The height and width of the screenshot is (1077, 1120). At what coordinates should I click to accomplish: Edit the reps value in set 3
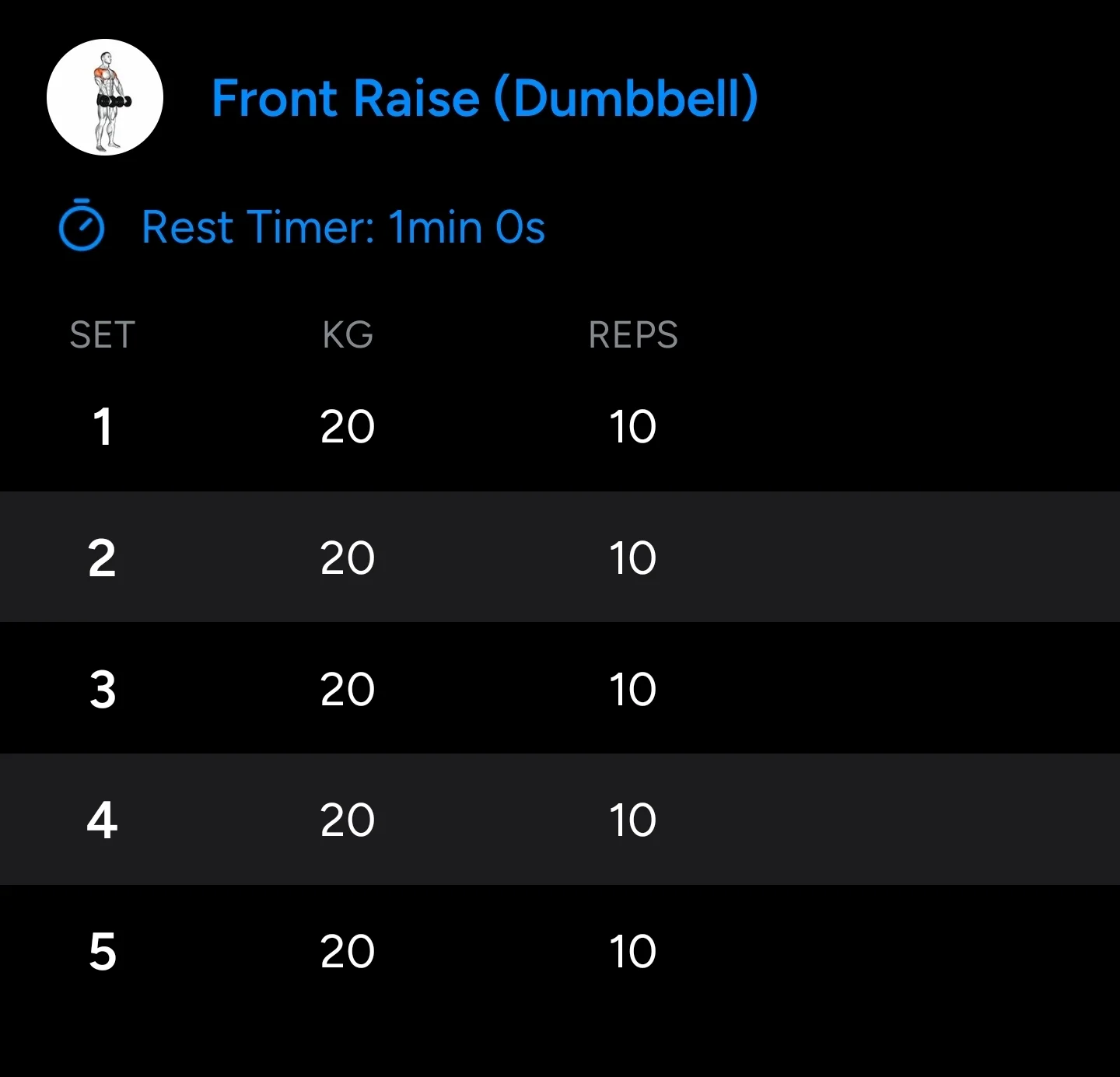tap(633, 690)
